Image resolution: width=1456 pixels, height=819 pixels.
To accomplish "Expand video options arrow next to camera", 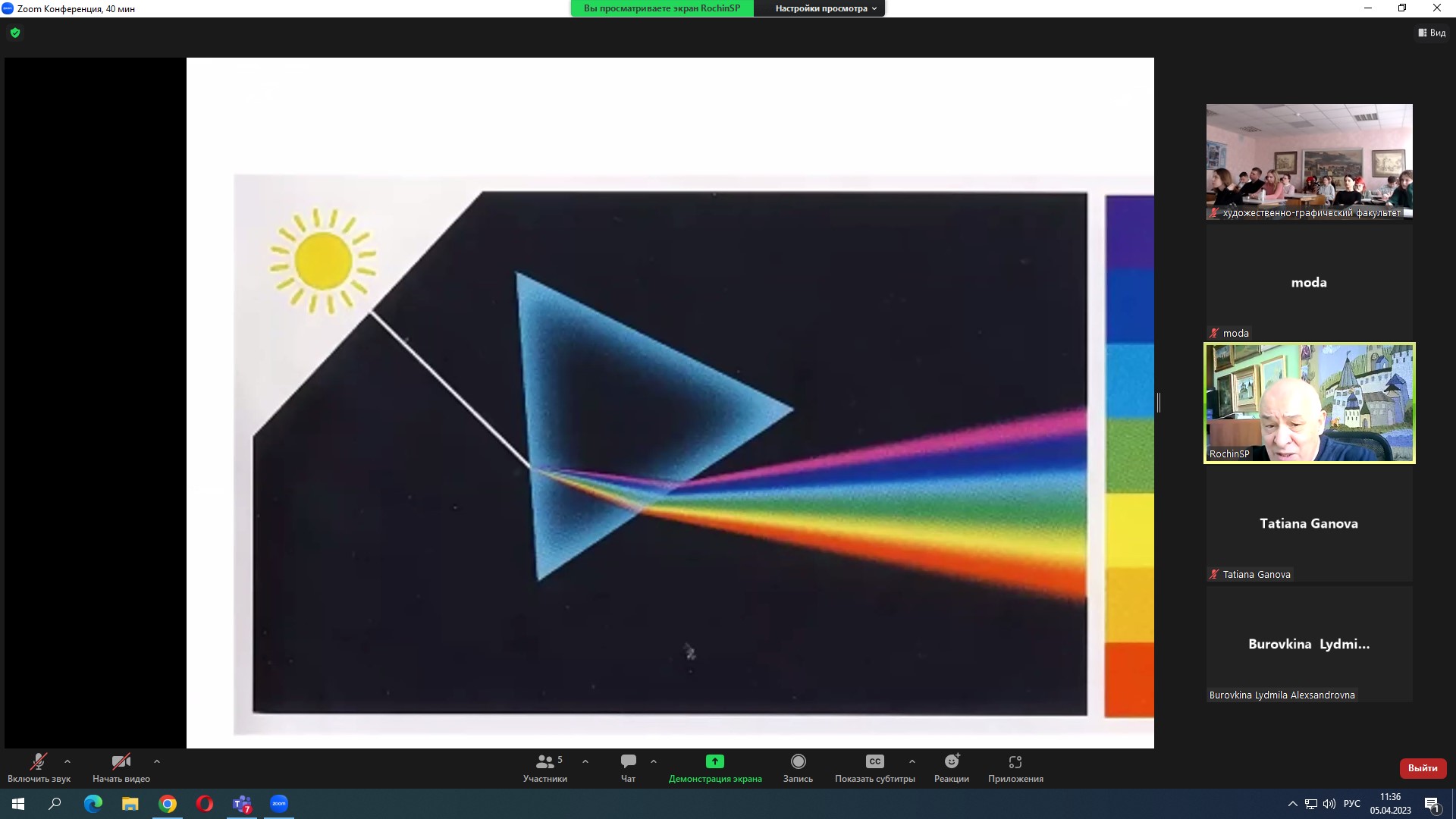I will [x=157, y=761].
